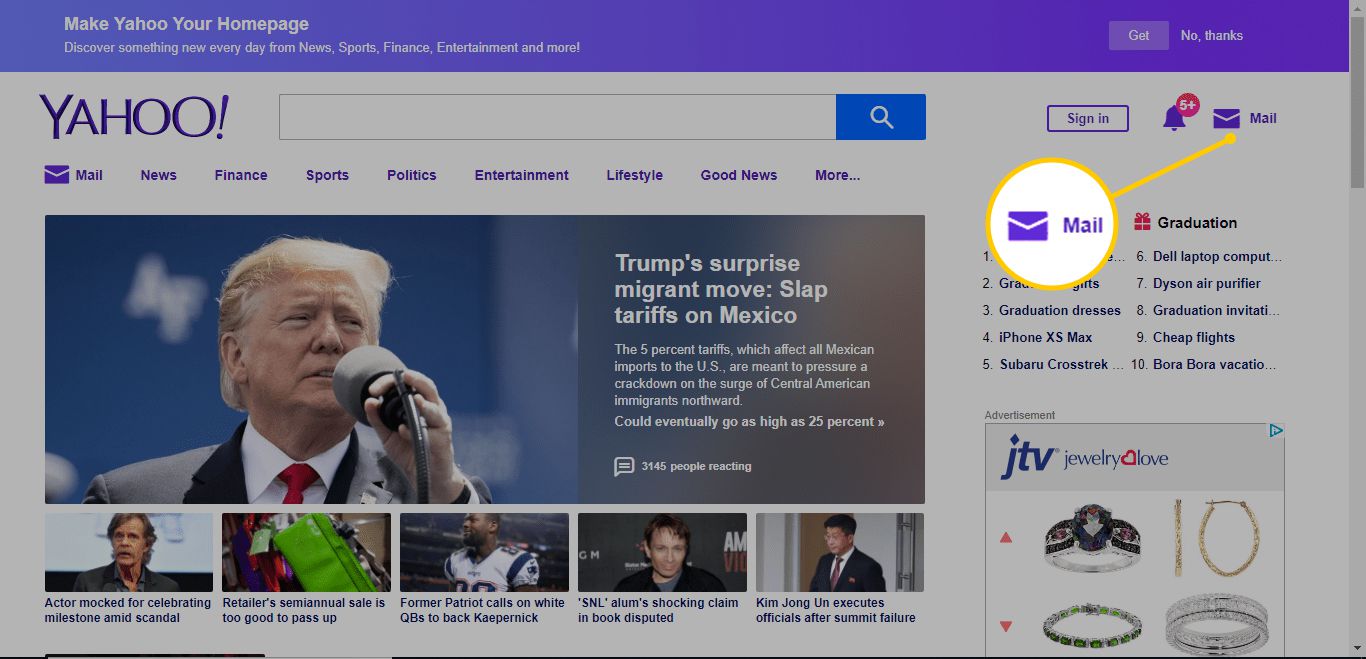Open the Good News section
This screenshot has height=659, width=1366.
click(739, 175)
